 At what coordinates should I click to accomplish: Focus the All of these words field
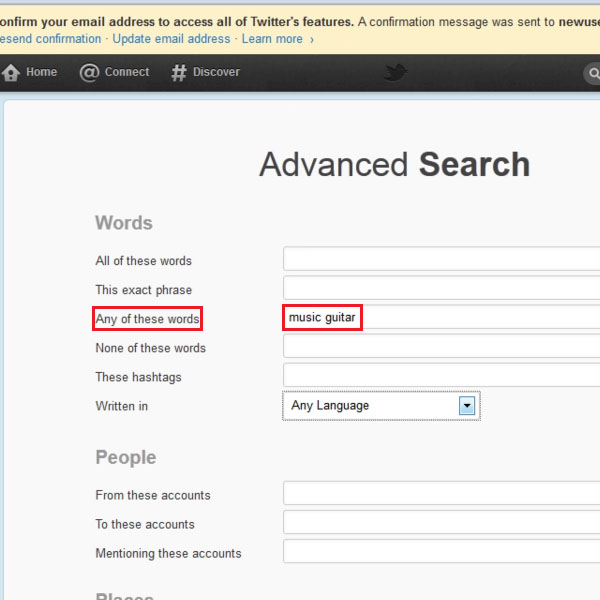point(442,259)
